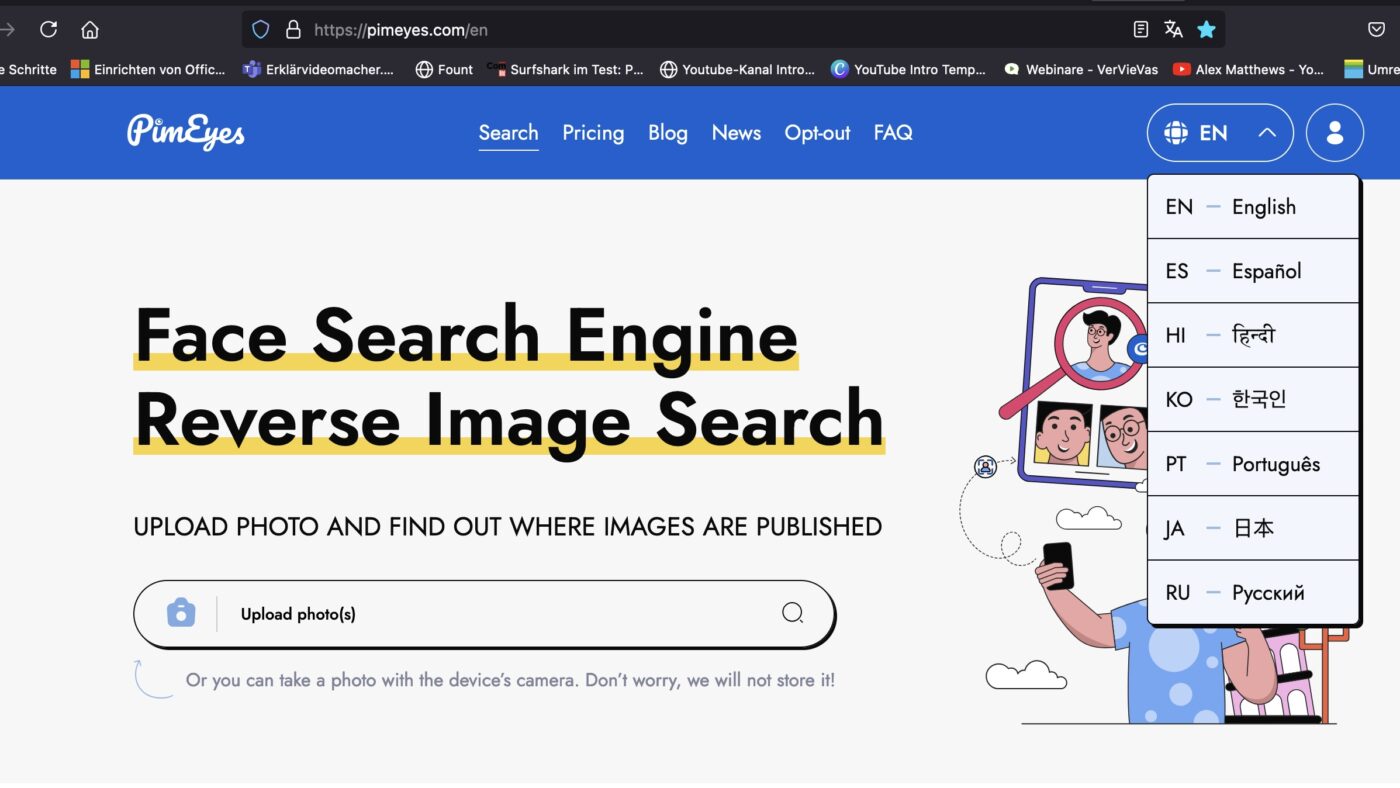Click the globe icon in language selector
Viewport: 1400px width, 788px height.
[x=1176, y=133]
